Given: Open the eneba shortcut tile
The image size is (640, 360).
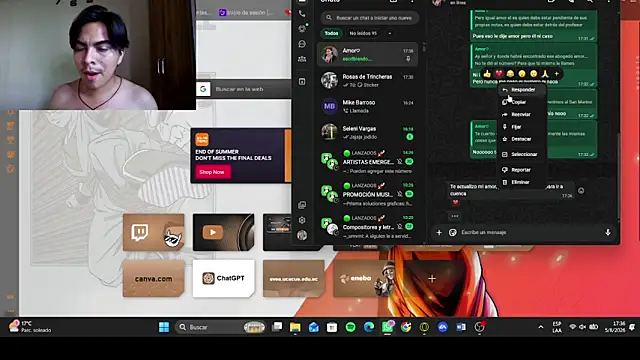Looking at the screenshot, I should pos(364,279).
